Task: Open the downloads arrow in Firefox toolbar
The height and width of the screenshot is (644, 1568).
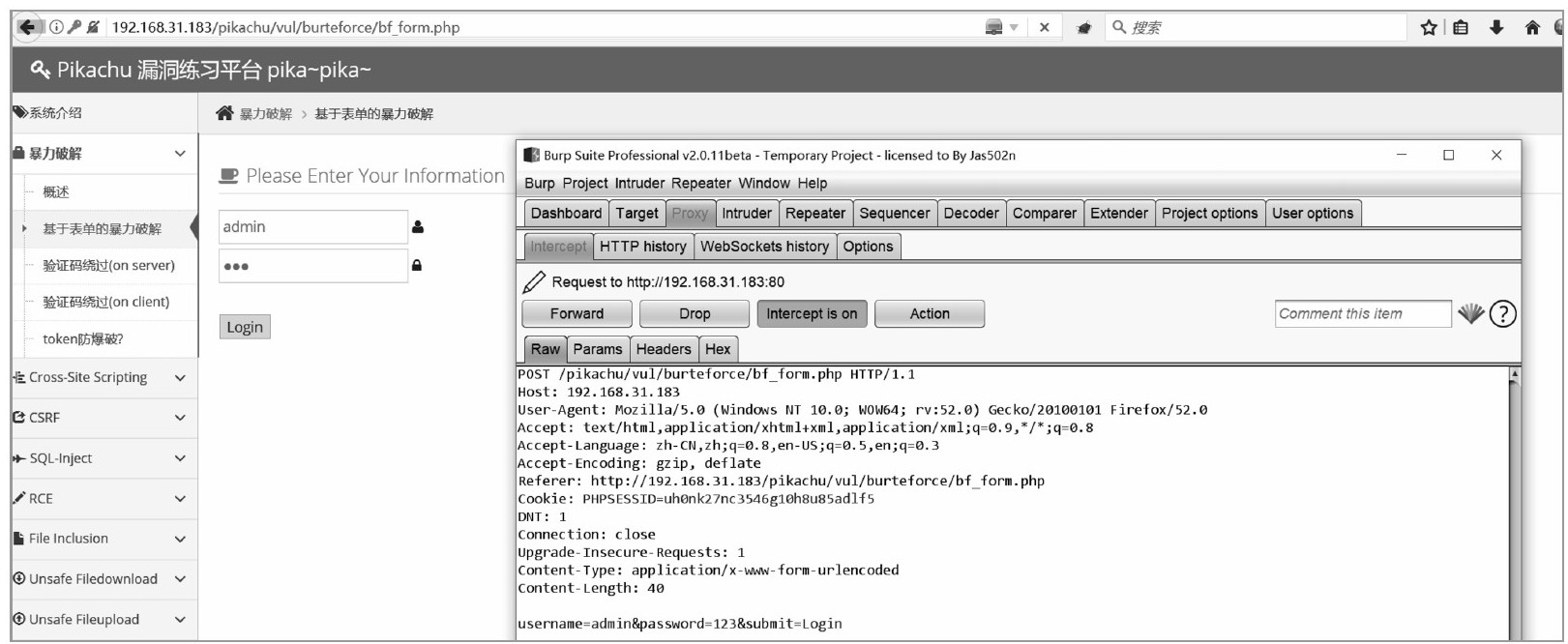Action: [1496, 27]
